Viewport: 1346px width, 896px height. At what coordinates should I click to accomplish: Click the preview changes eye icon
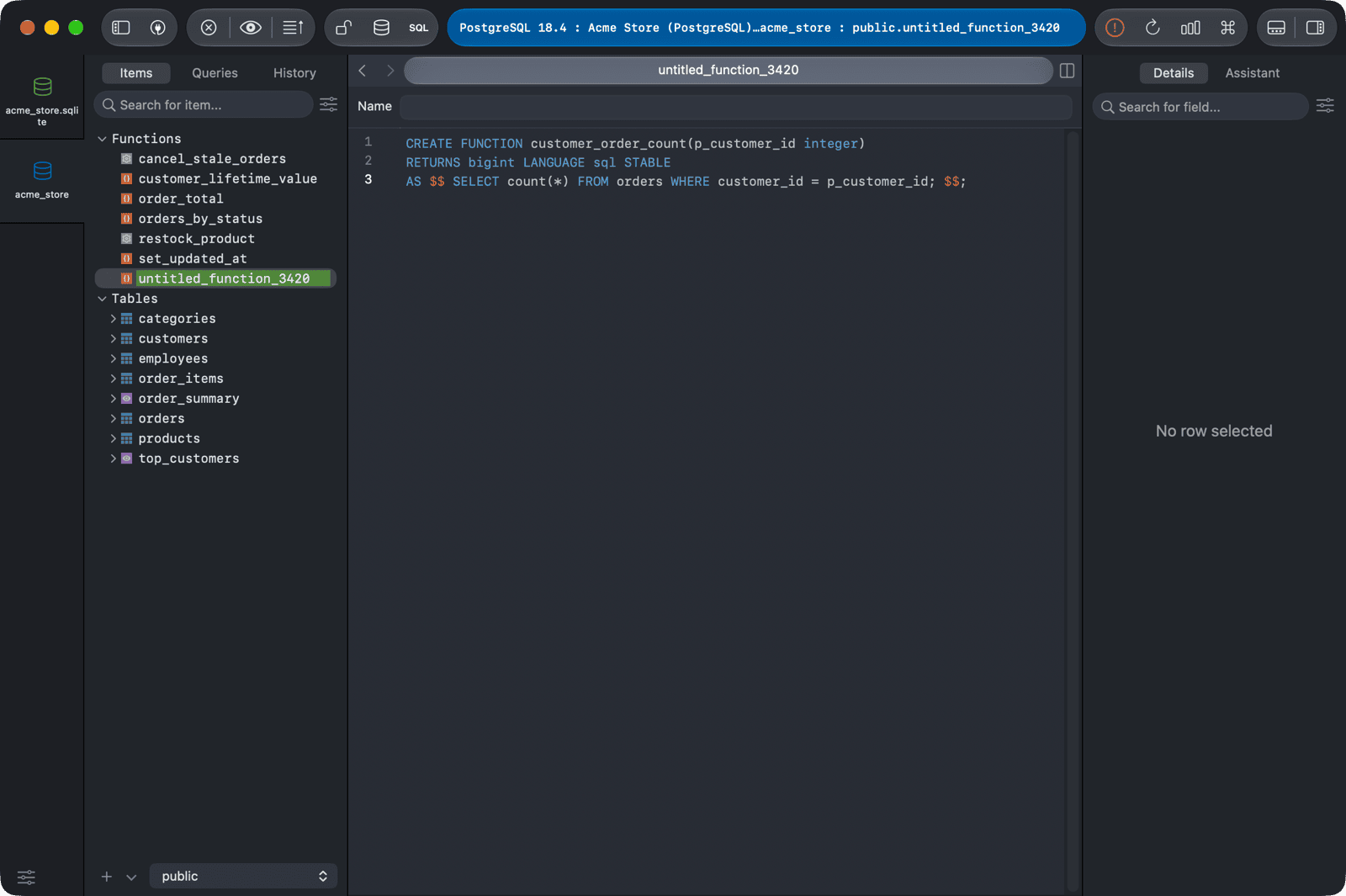tap(250, 28)
